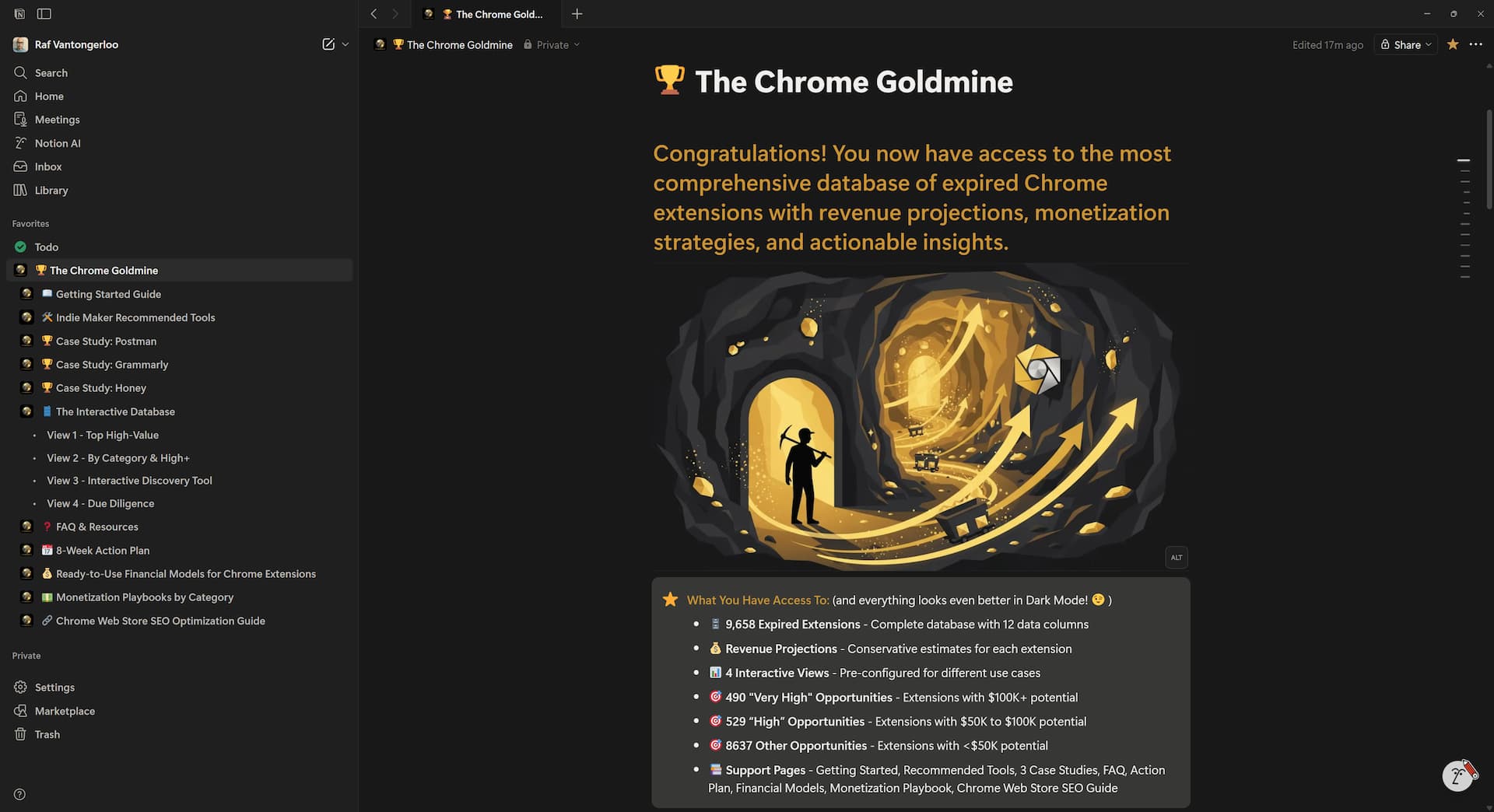Open the Share menu dropdown
Screen dimensions: 1494x812
pos(1405,44)
